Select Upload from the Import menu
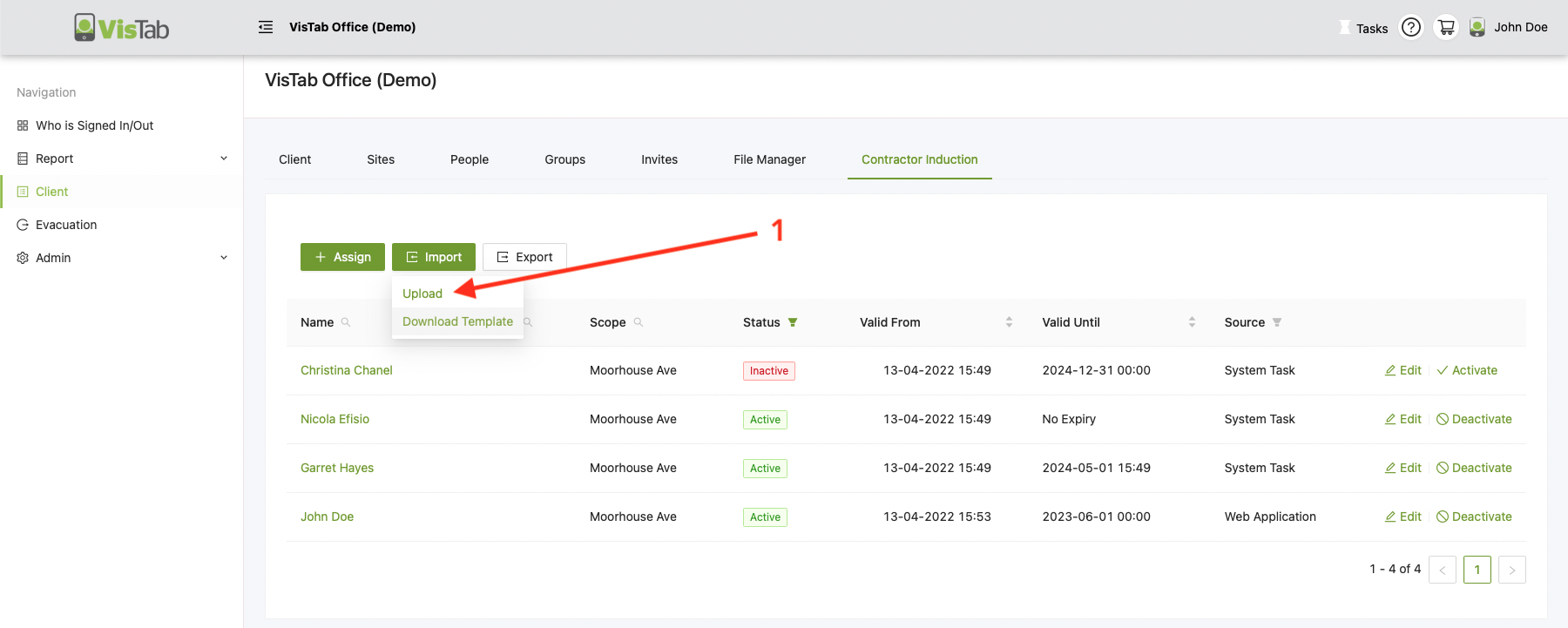This screenshot has width=1568, height=628. 422,294
